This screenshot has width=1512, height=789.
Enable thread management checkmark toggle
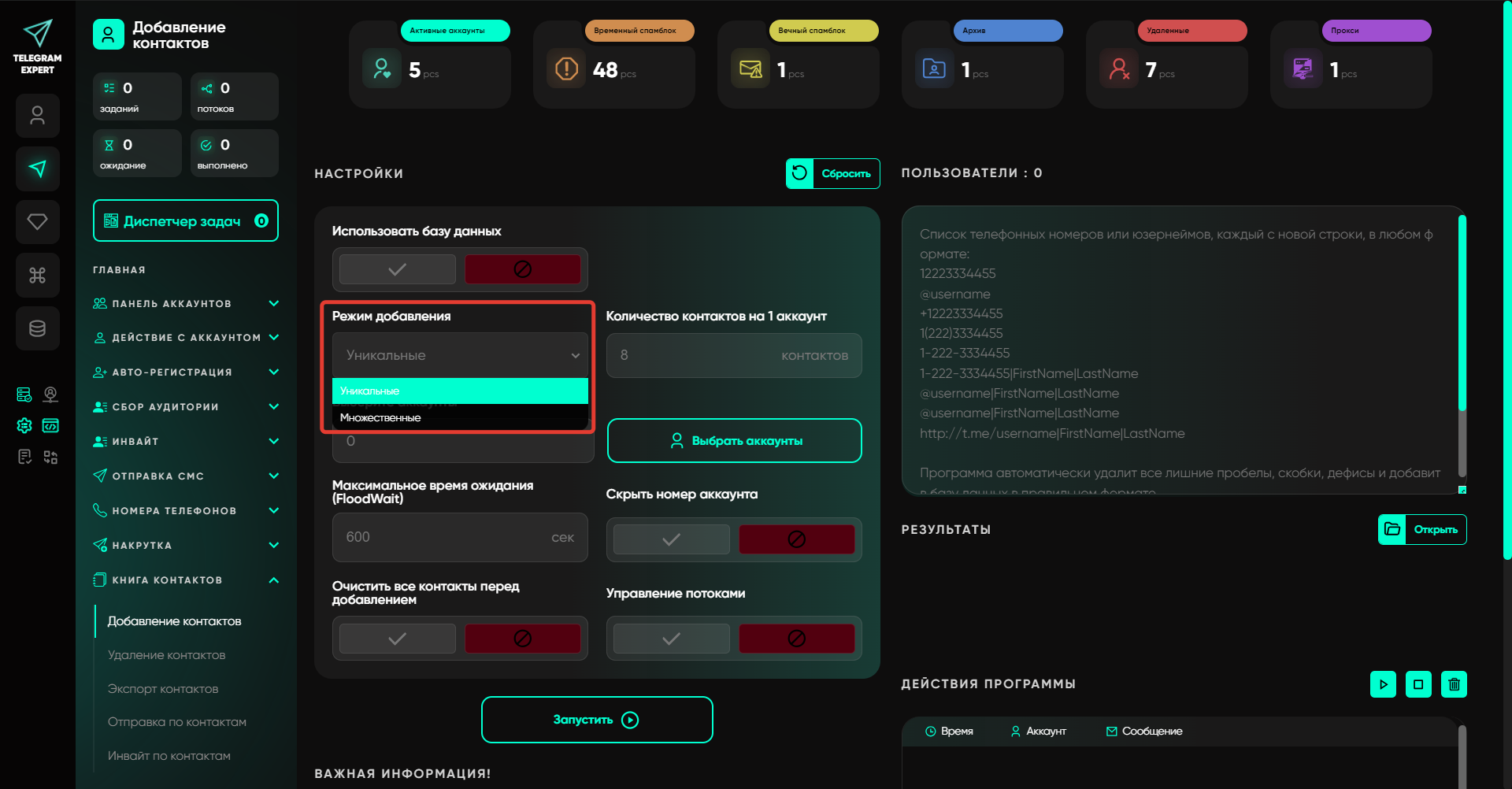click(x=671, y=639)
